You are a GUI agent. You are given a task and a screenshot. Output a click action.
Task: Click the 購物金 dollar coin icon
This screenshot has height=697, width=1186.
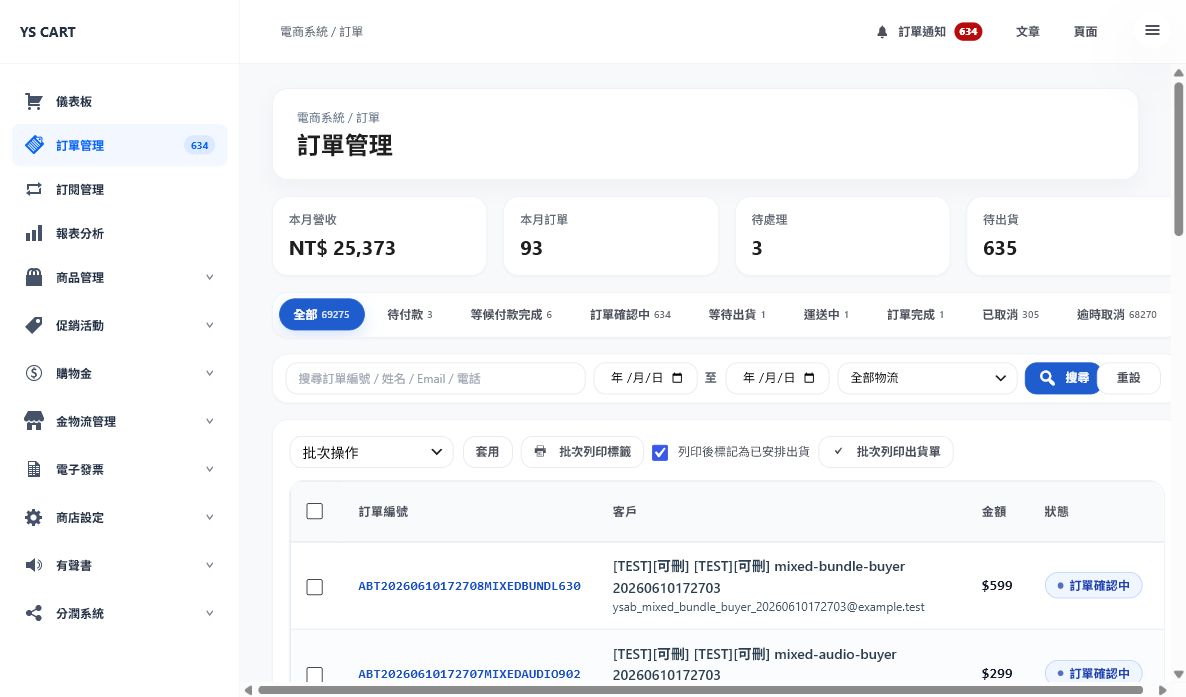pyautogui.click(x=34, y=373)
